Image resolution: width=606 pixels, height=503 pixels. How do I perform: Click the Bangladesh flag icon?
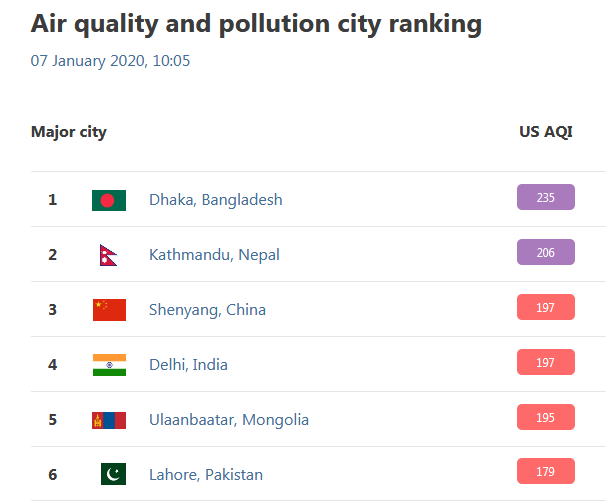pyautogui.click(x=109, y=200)
